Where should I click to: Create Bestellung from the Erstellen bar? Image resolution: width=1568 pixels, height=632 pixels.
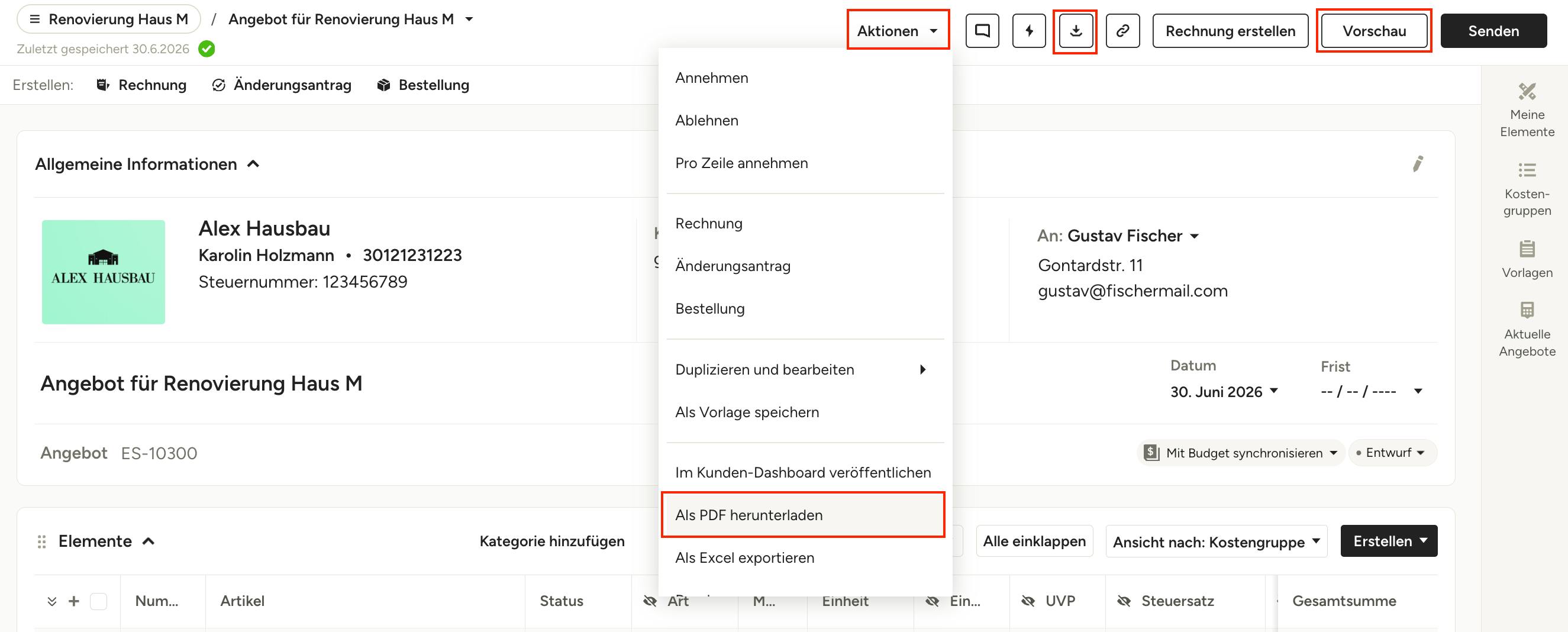click(x=424, y=85)
